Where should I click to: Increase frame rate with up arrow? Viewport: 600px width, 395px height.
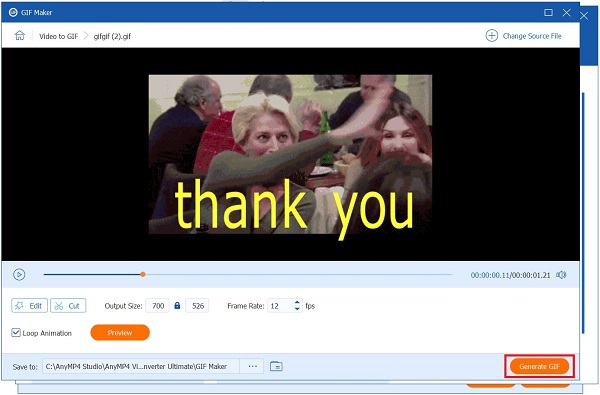tap(297, 302)
